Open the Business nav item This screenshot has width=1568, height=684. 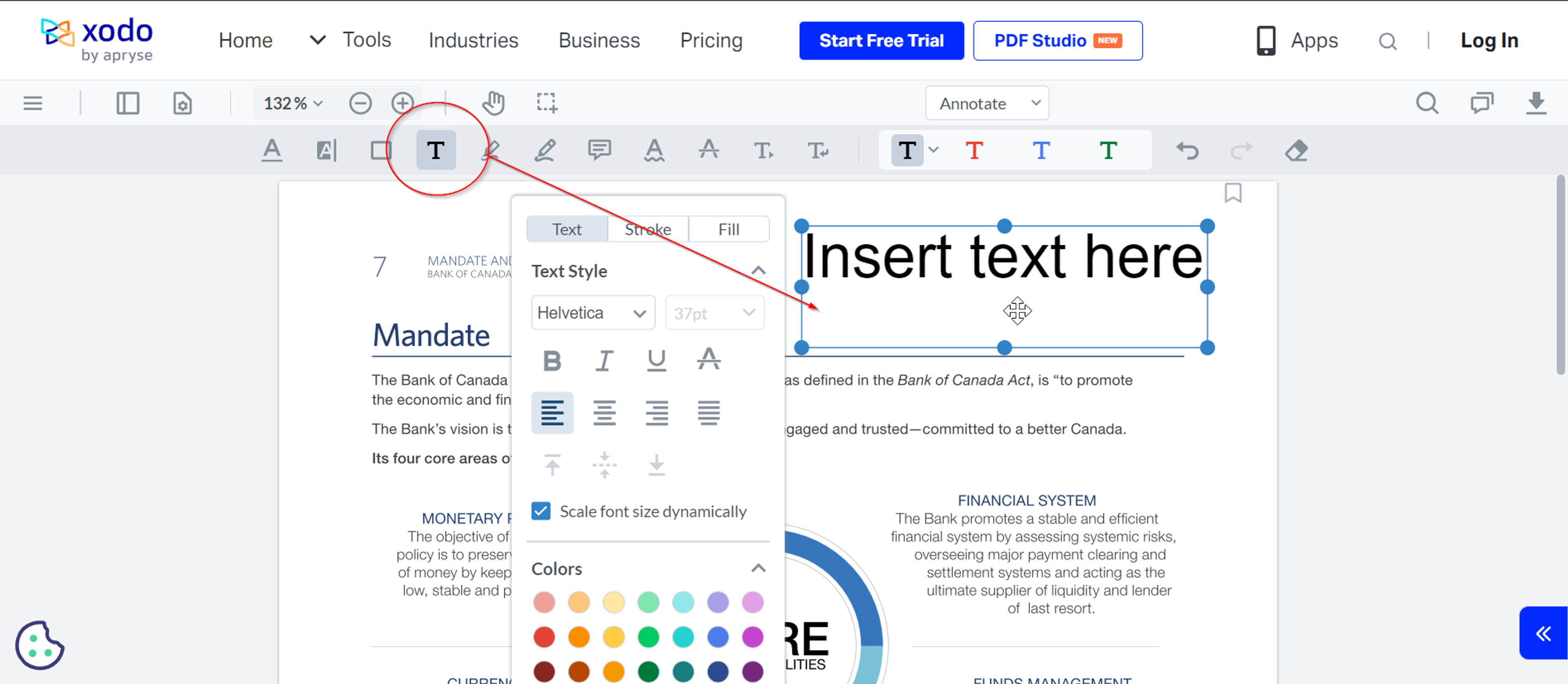click(x=599, y=41)
